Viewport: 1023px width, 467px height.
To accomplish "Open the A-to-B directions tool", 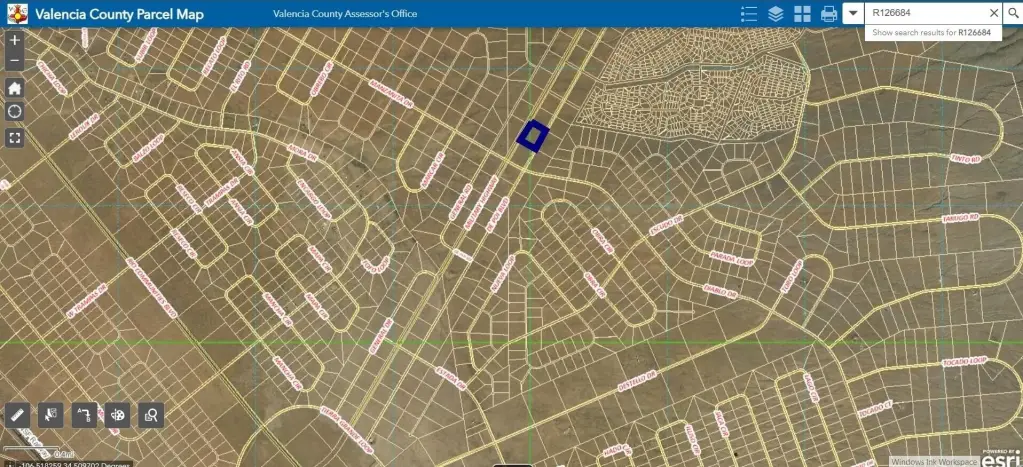I will (84, 414).
